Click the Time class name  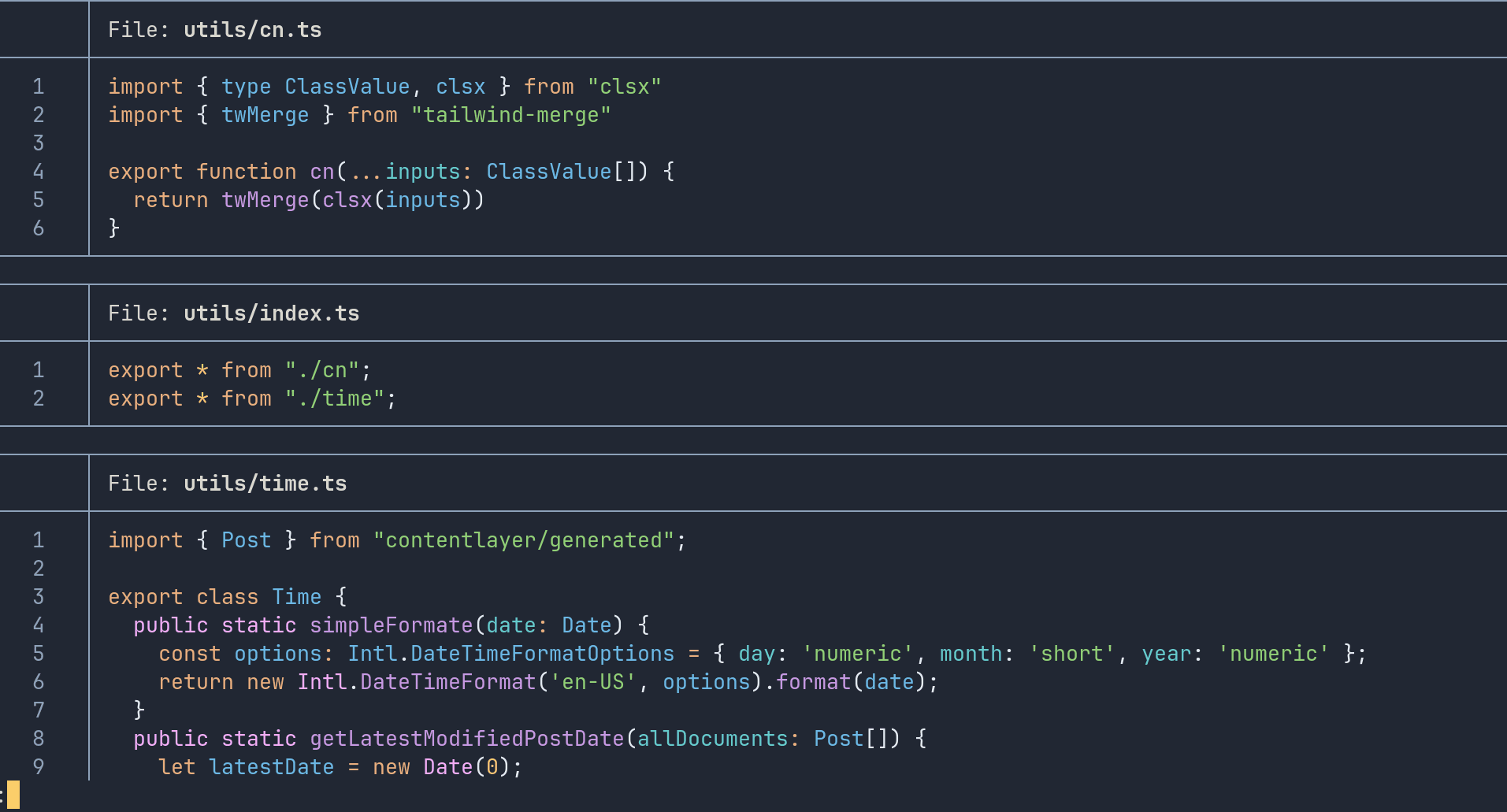tap(296, 597)
